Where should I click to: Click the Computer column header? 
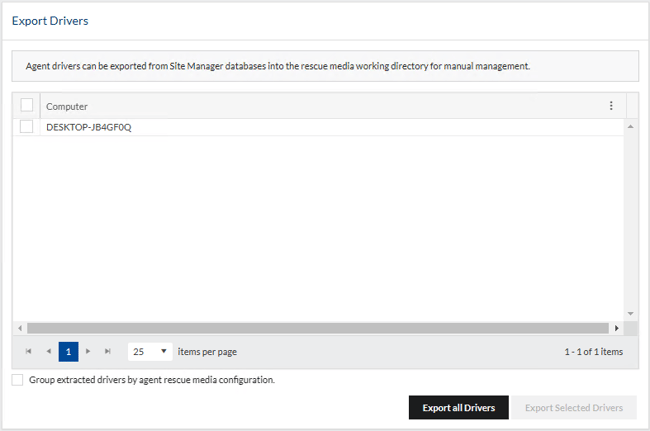pos(300,106)
